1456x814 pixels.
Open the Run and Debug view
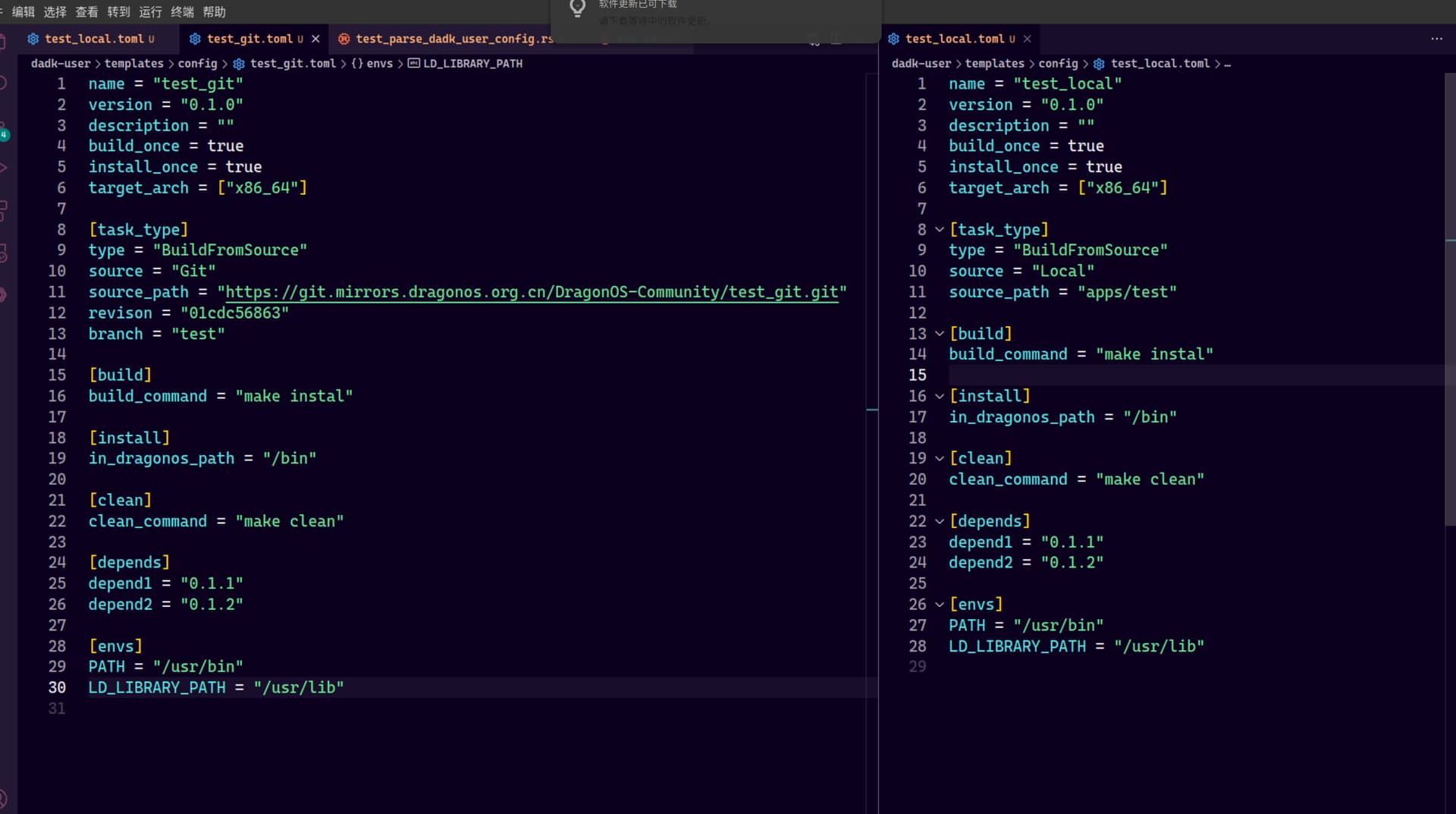pyautogui.click(x=4, y=168)
